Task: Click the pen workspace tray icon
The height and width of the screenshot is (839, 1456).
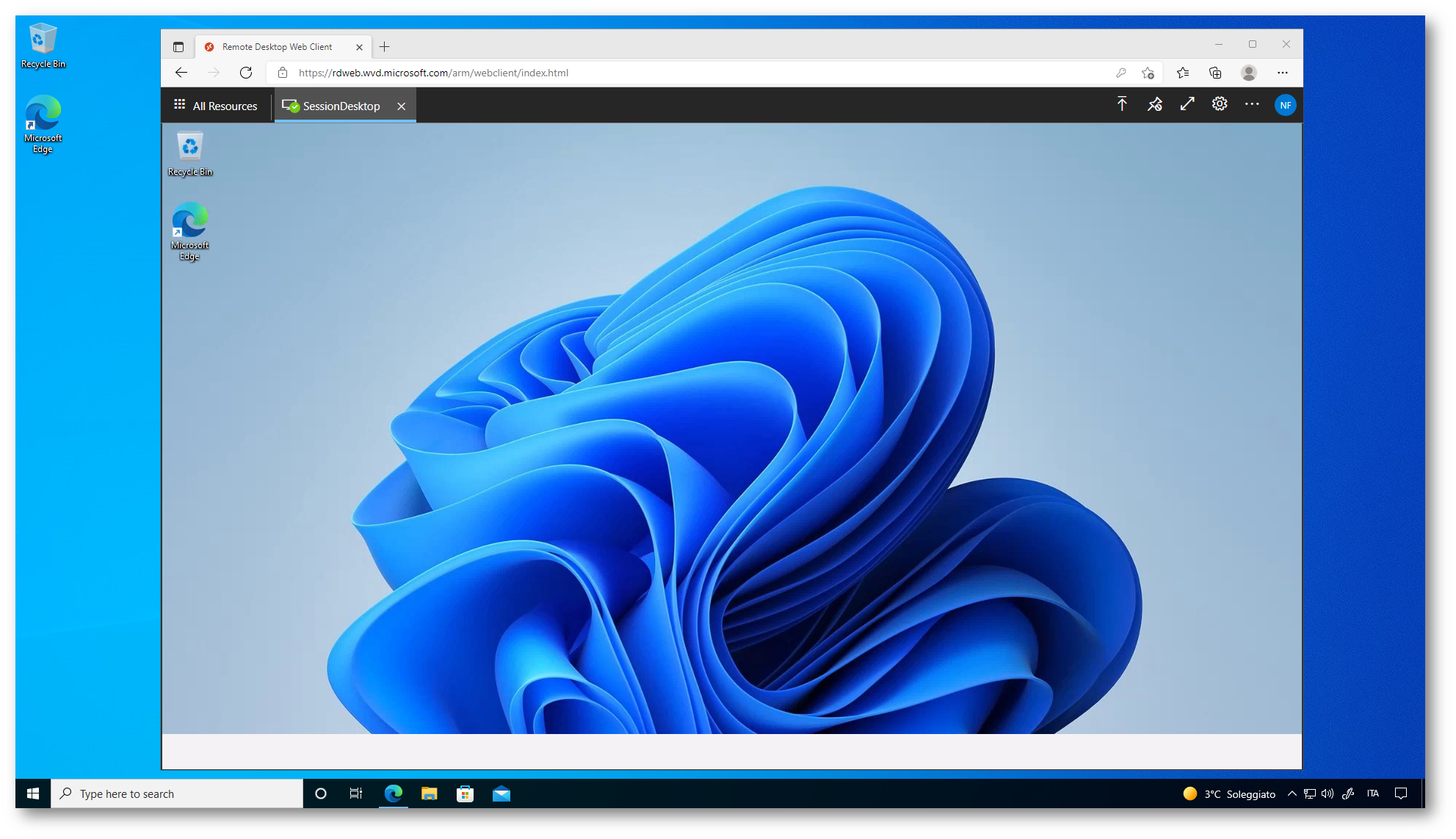Action: 1348,793
